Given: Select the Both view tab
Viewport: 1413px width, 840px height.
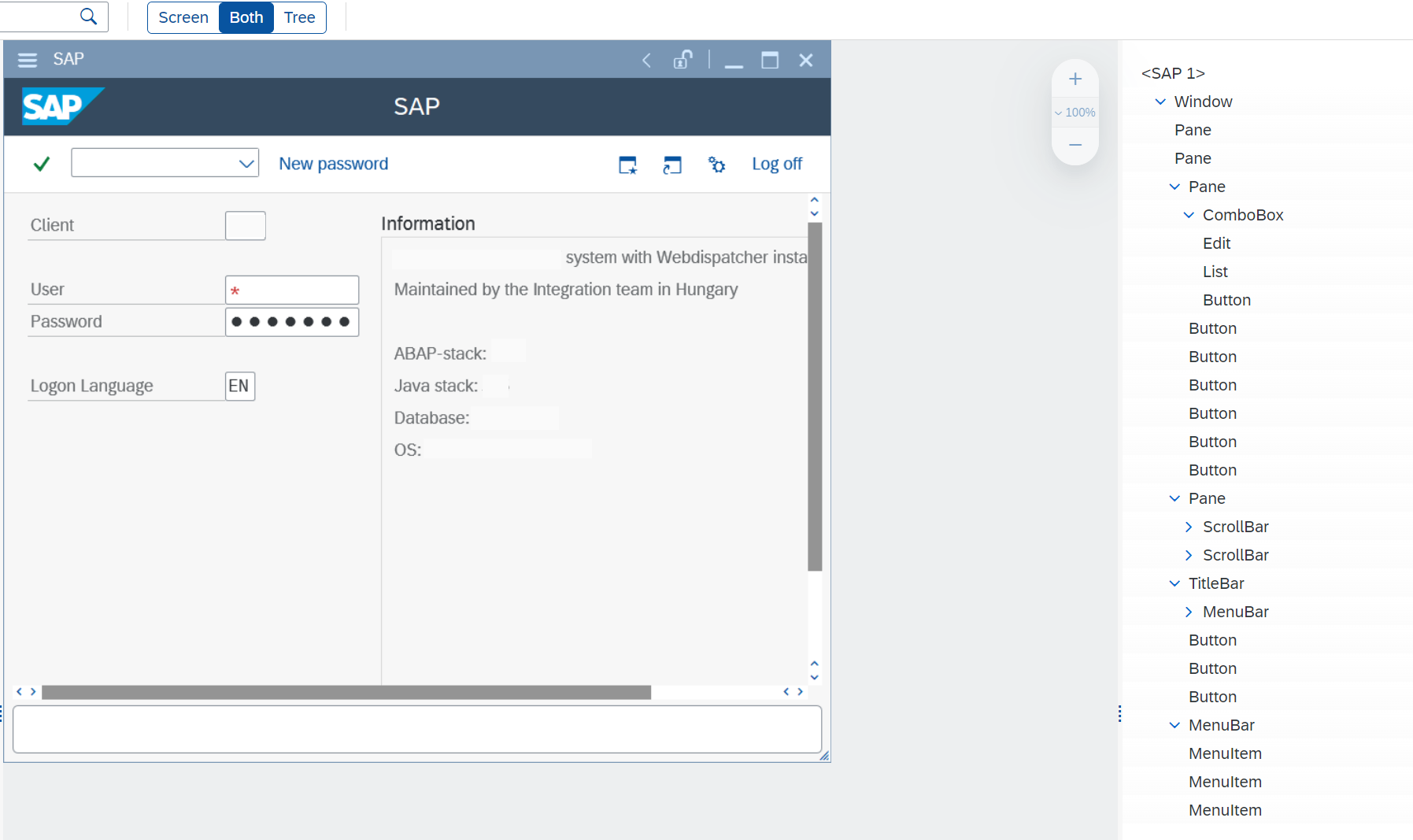Looking at the screenshot, I should click(x=246, y=17).
